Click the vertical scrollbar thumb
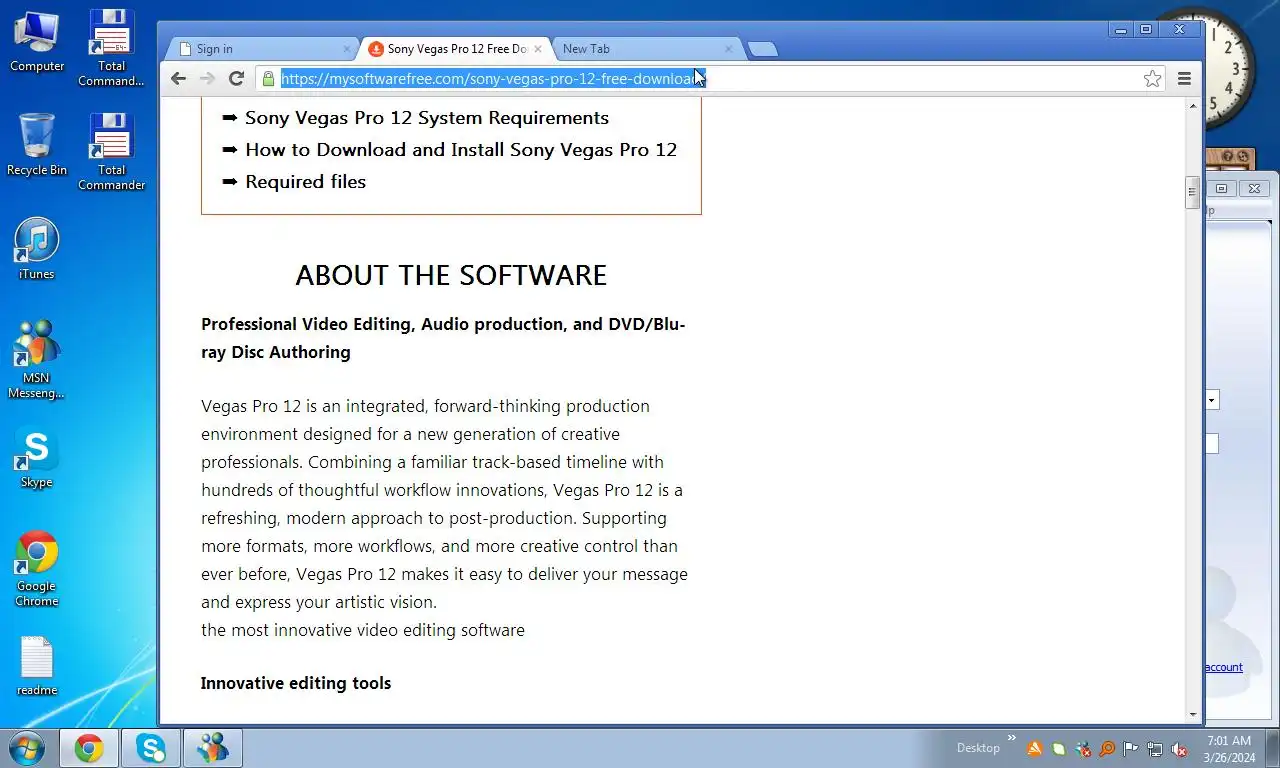This screenshot has width=1280, height=768. point(1192,193)
